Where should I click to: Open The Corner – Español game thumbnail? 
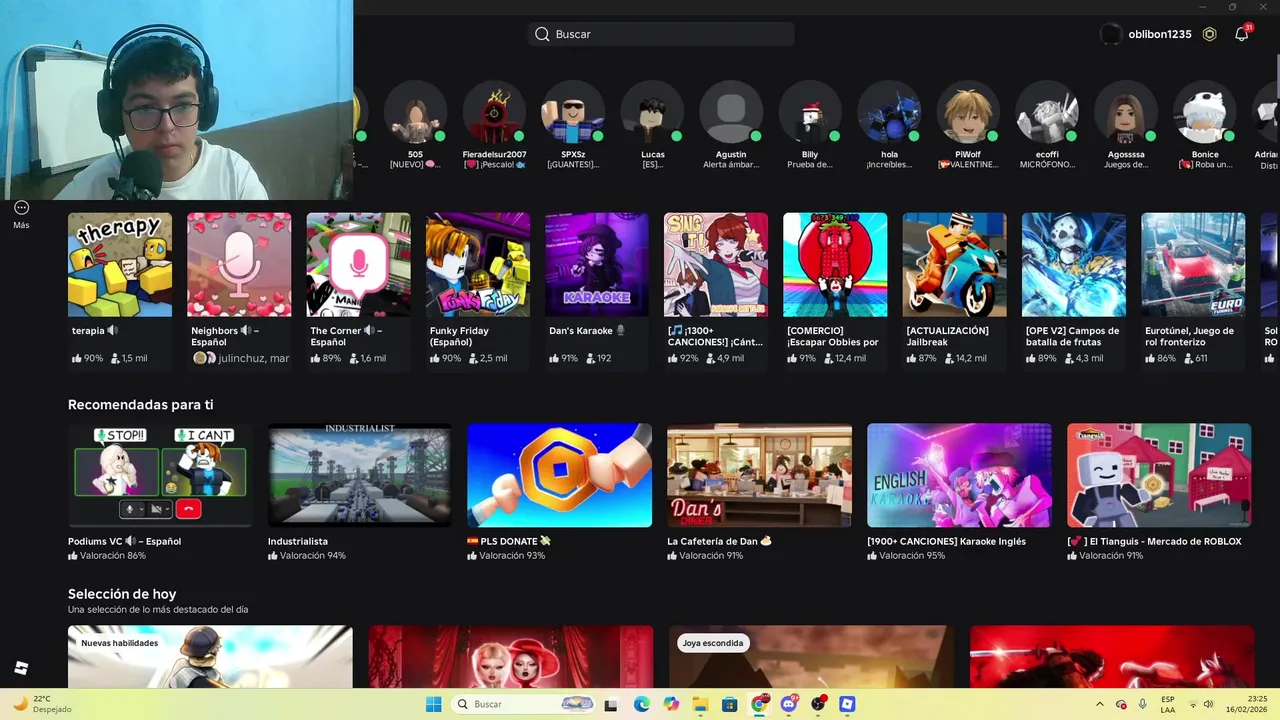(358, 265)
